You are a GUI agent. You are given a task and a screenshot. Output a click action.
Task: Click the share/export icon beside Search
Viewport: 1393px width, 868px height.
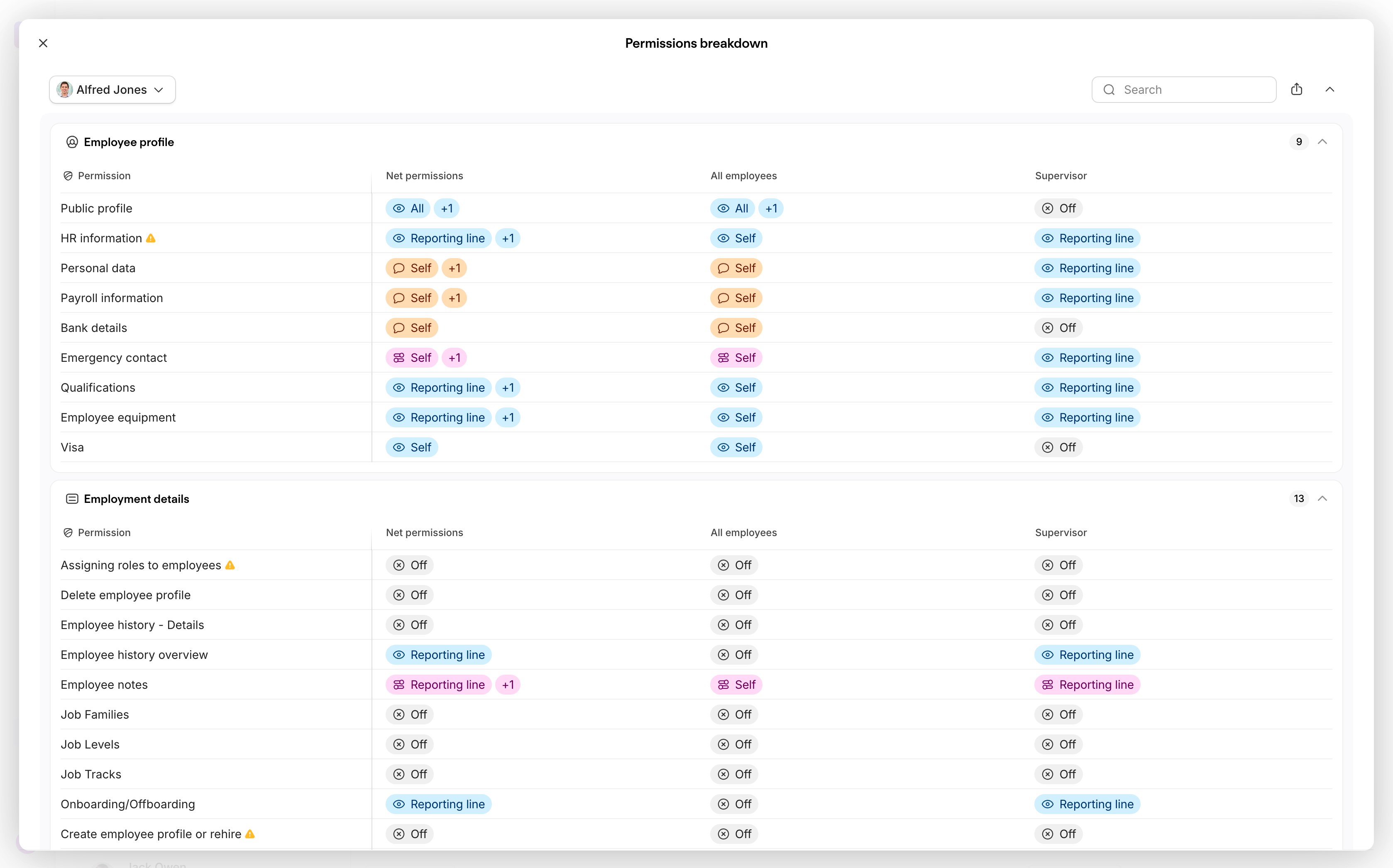(x=1297, y=90)
